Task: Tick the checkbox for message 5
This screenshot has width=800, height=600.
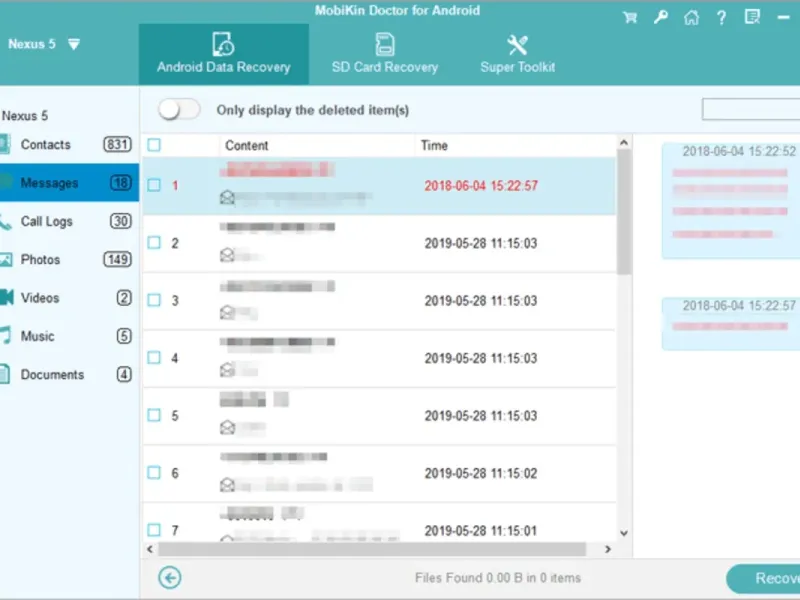Action: (154, 415)
